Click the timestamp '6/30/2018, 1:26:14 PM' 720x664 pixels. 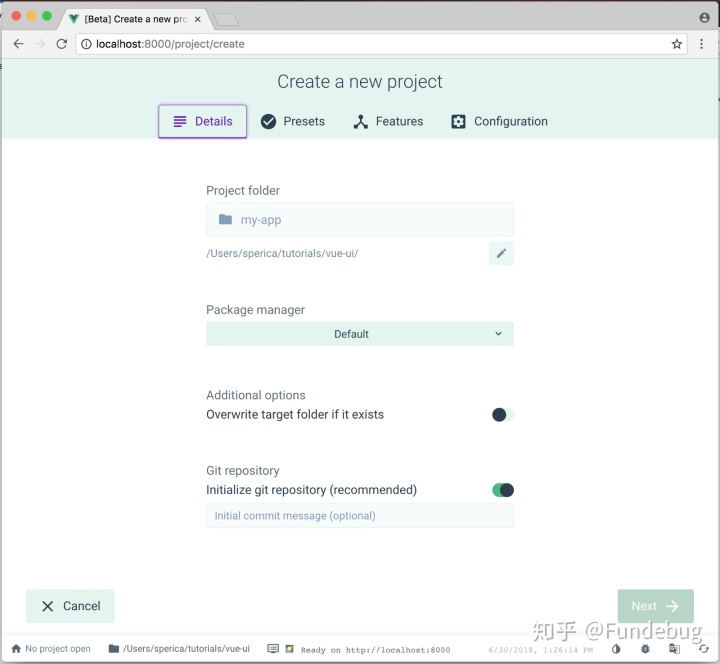[540, 650]
